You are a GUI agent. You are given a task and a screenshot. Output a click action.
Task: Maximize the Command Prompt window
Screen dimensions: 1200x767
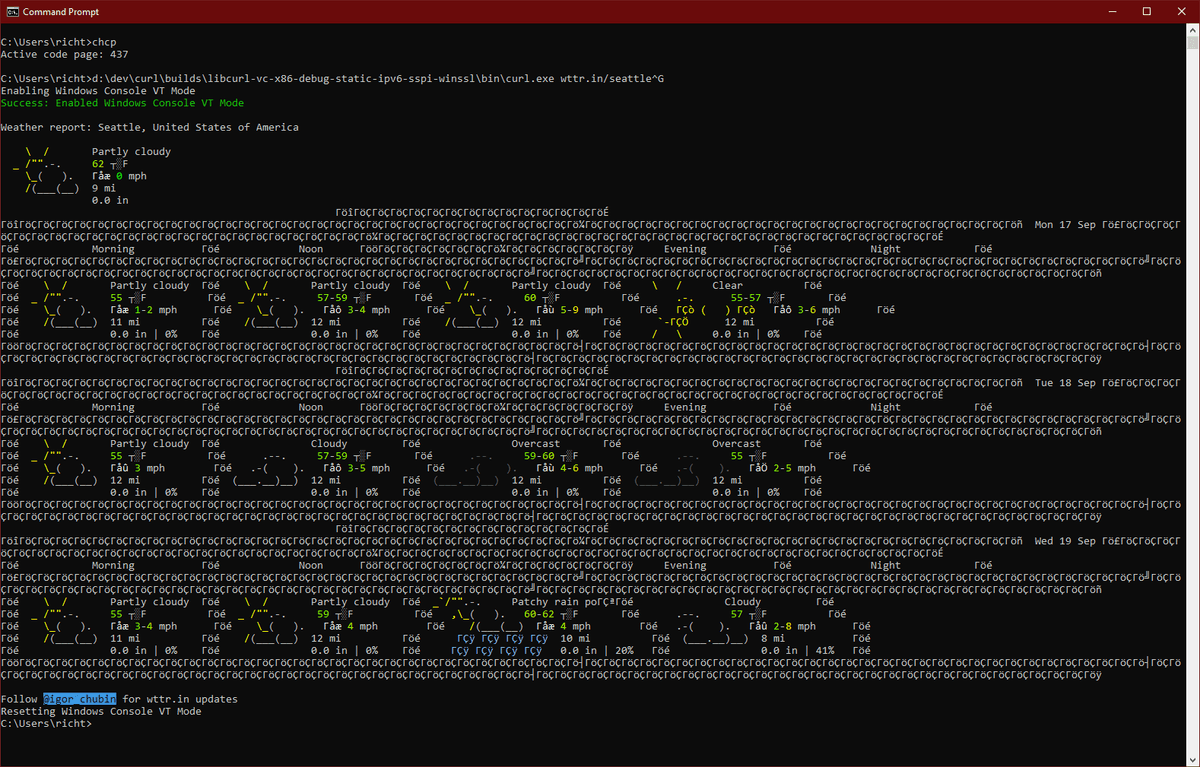[x=1145, y=12]
